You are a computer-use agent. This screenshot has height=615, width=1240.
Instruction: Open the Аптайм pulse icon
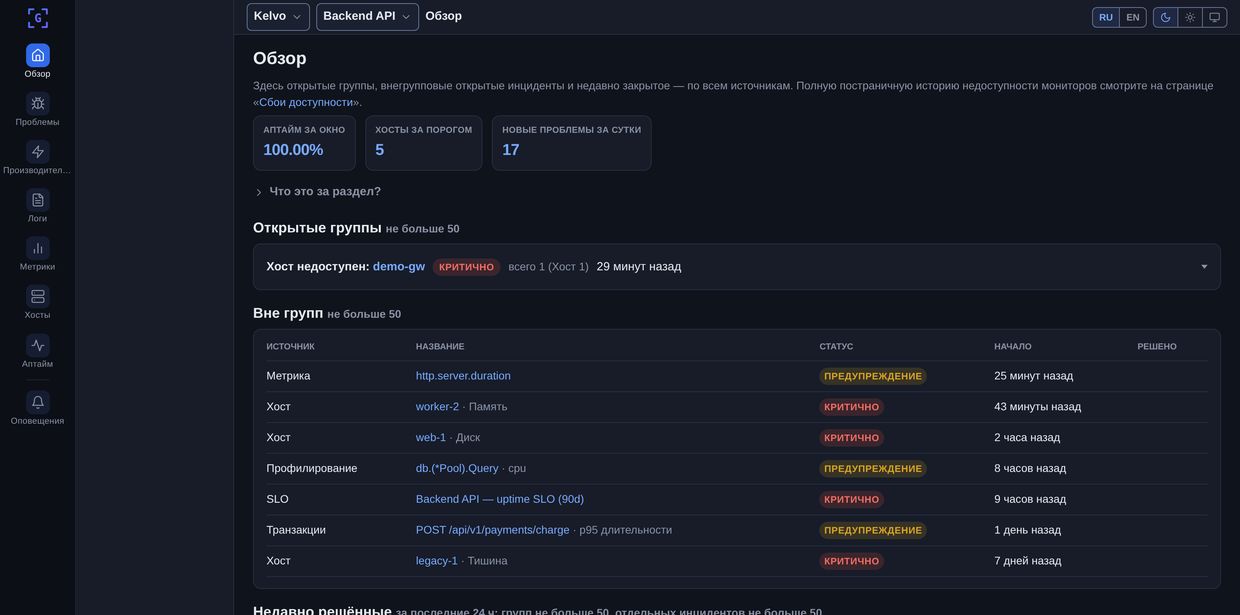[38, 345]
